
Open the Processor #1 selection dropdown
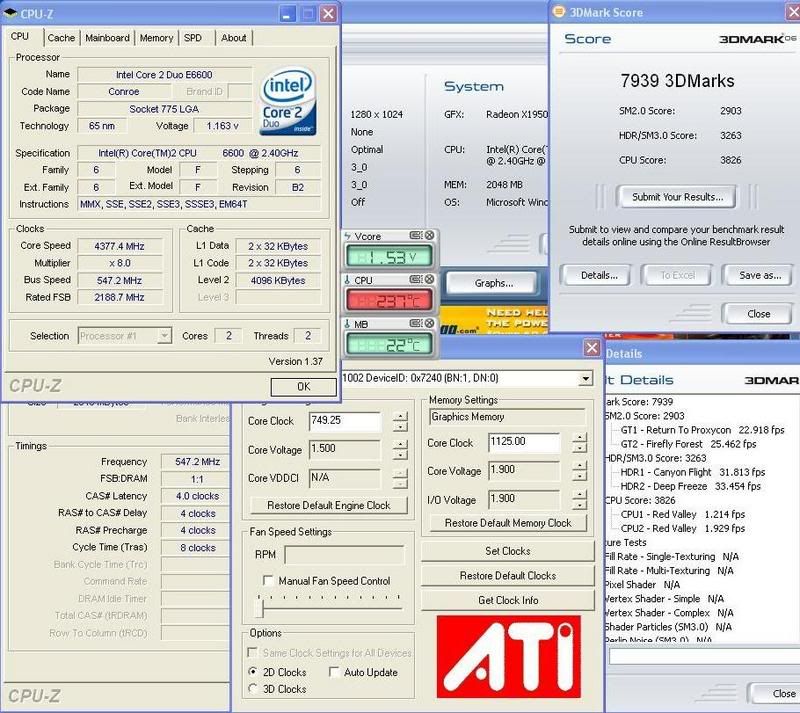(x=164, y=336)
